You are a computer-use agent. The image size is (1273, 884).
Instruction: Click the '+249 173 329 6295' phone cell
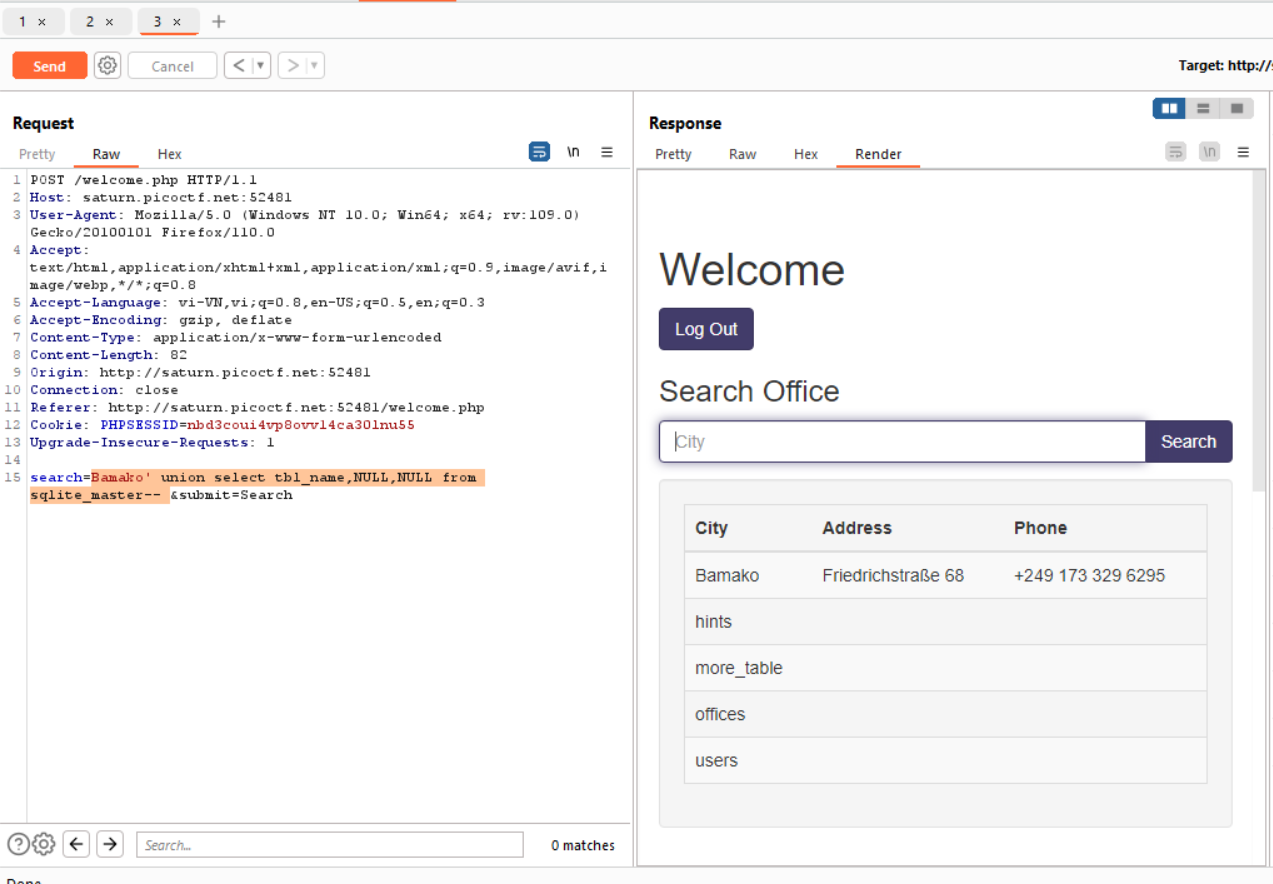pos(1089,575)
